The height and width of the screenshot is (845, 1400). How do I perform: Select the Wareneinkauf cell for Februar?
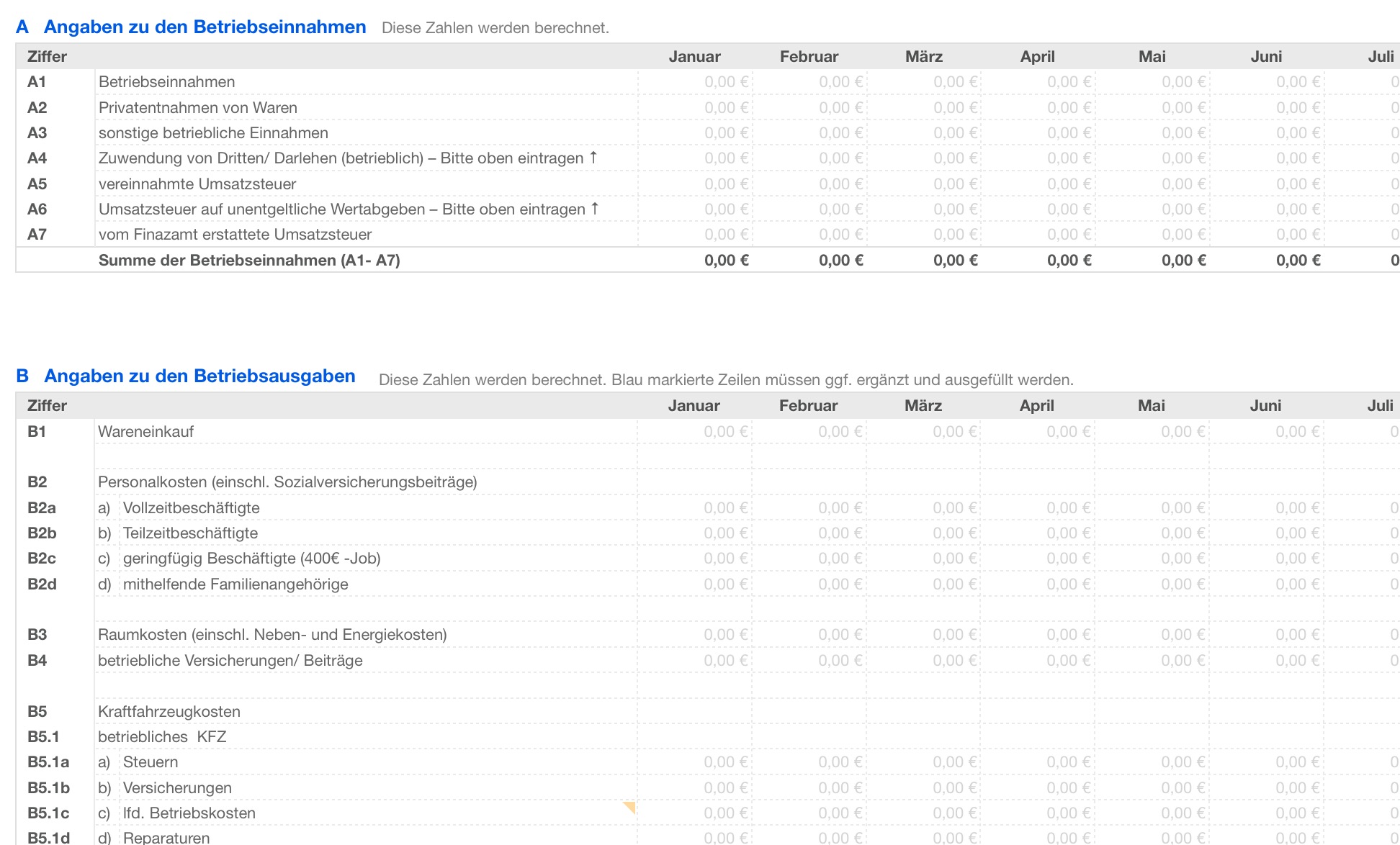pos(840,432)
